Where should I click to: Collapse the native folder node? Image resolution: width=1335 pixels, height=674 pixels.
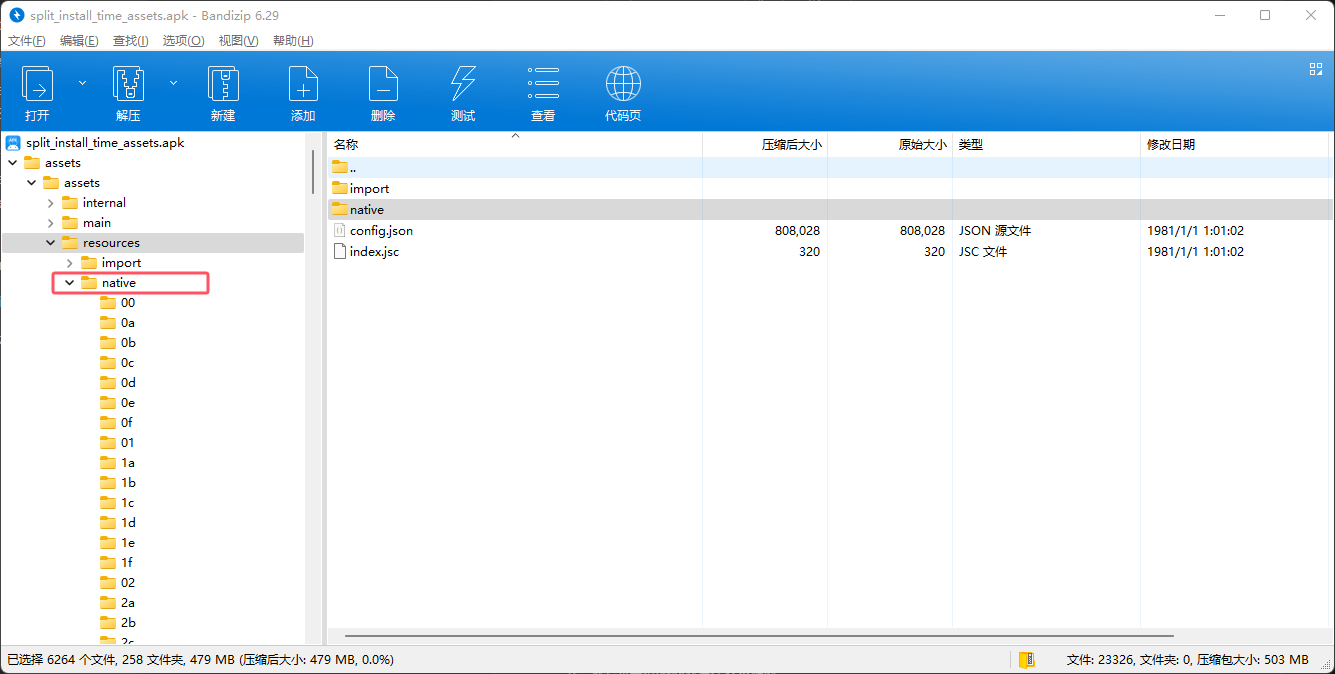point(69,283)
